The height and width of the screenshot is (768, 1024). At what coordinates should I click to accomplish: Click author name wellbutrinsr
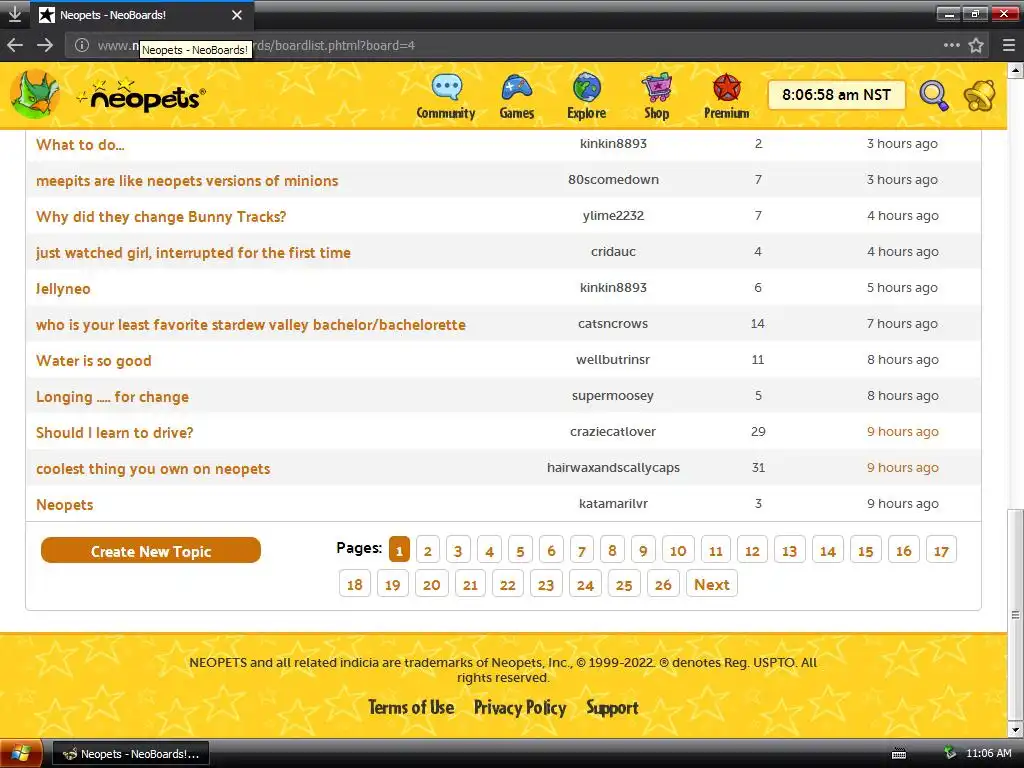click(x=613, y=359)
